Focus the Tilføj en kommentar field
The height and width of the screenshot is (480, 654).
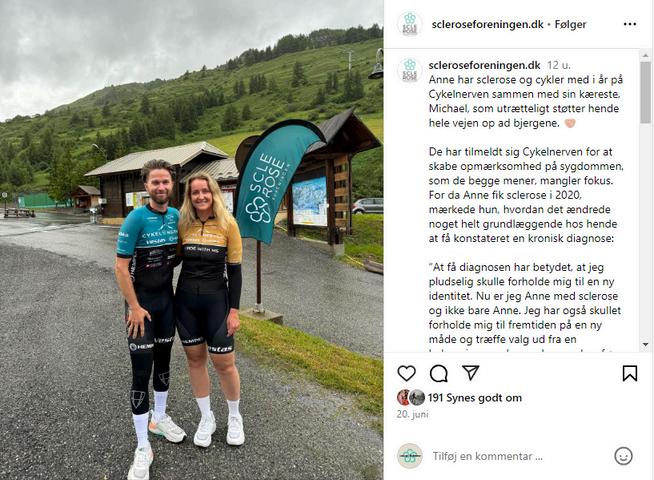519,456
